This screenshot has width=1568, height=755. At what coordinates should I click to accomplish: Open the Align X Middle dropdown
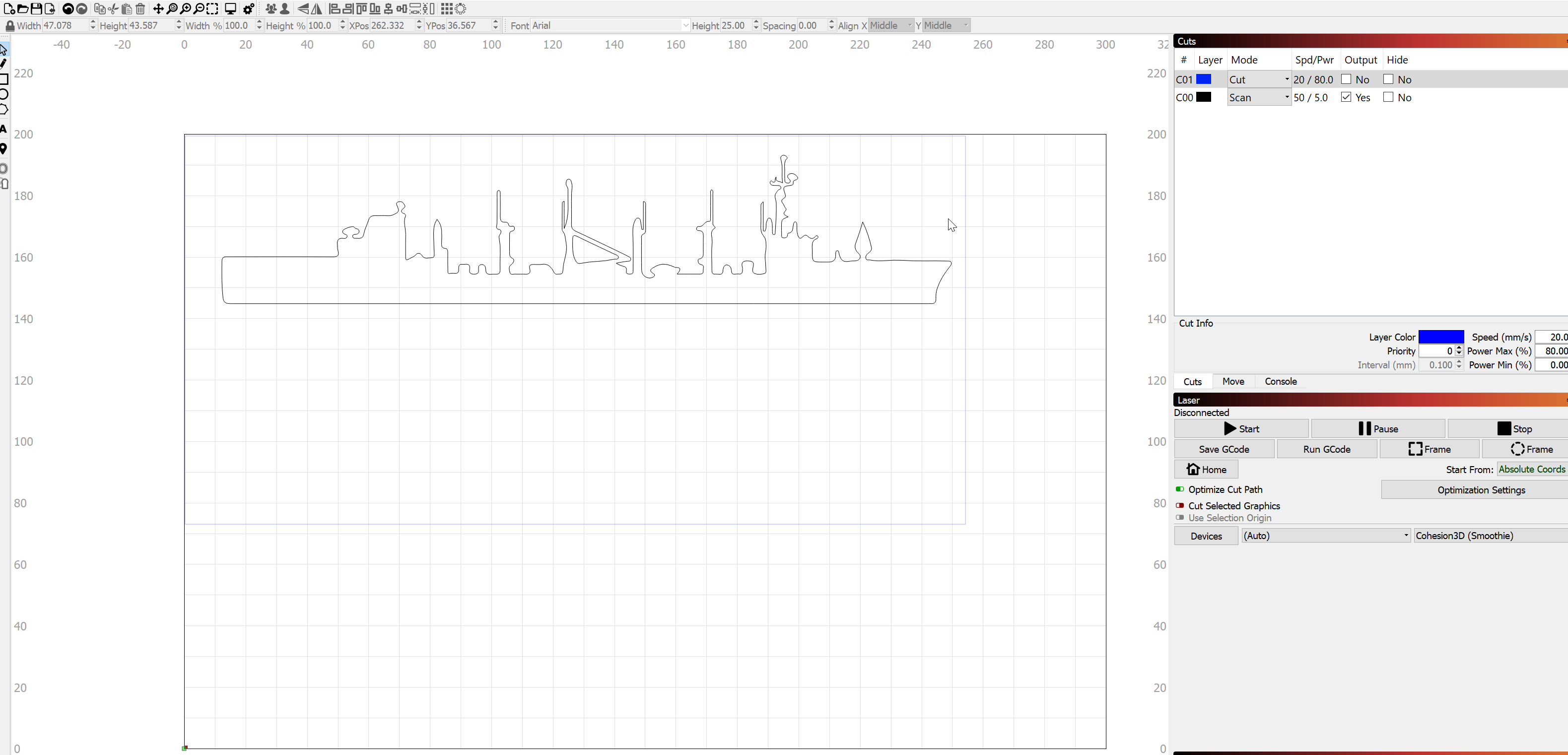click(890, 26)
